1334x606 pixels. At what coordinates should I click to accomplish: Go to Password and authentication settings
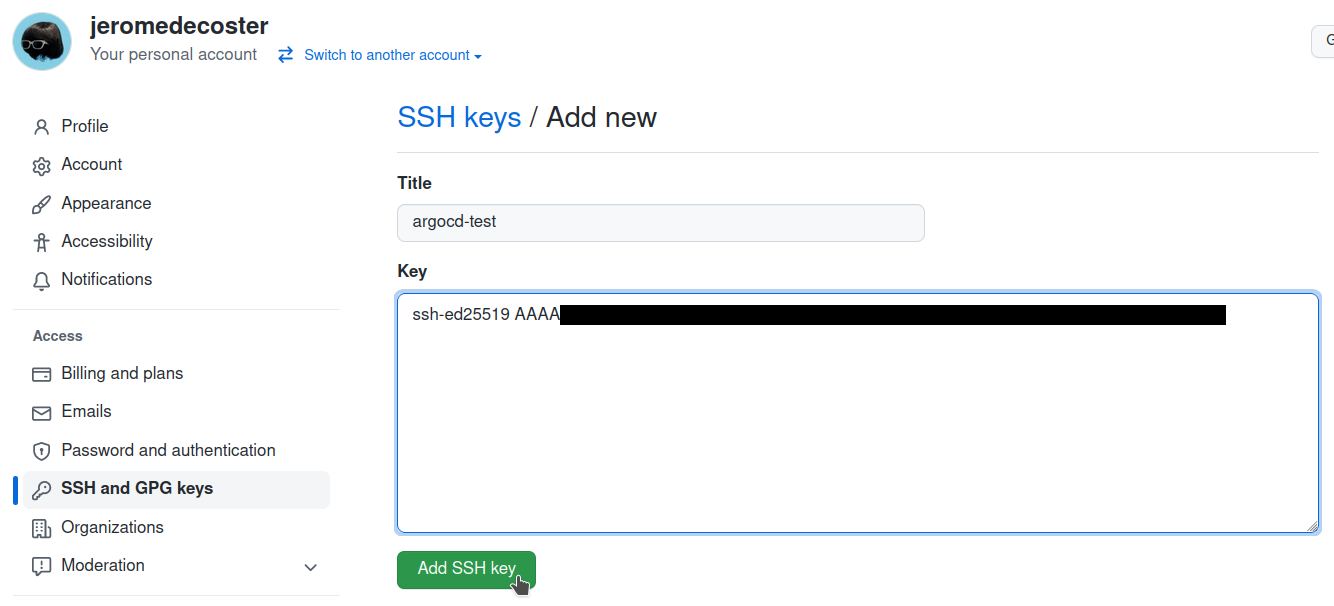(x=168, y=451)
